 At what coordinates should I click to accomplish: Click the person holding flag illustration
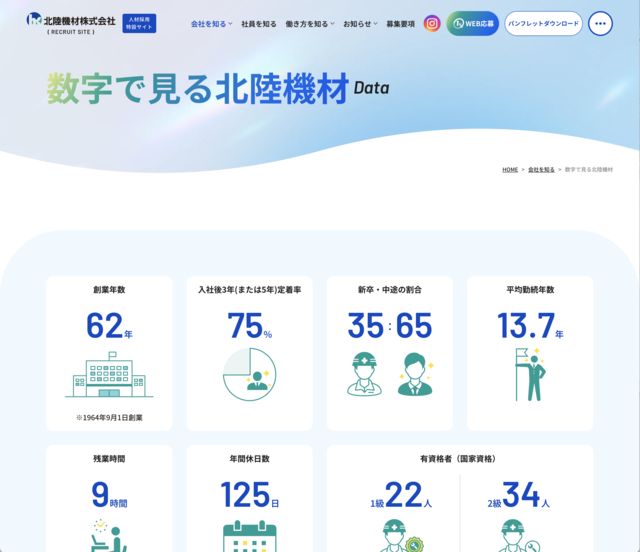tap(530, 374)
